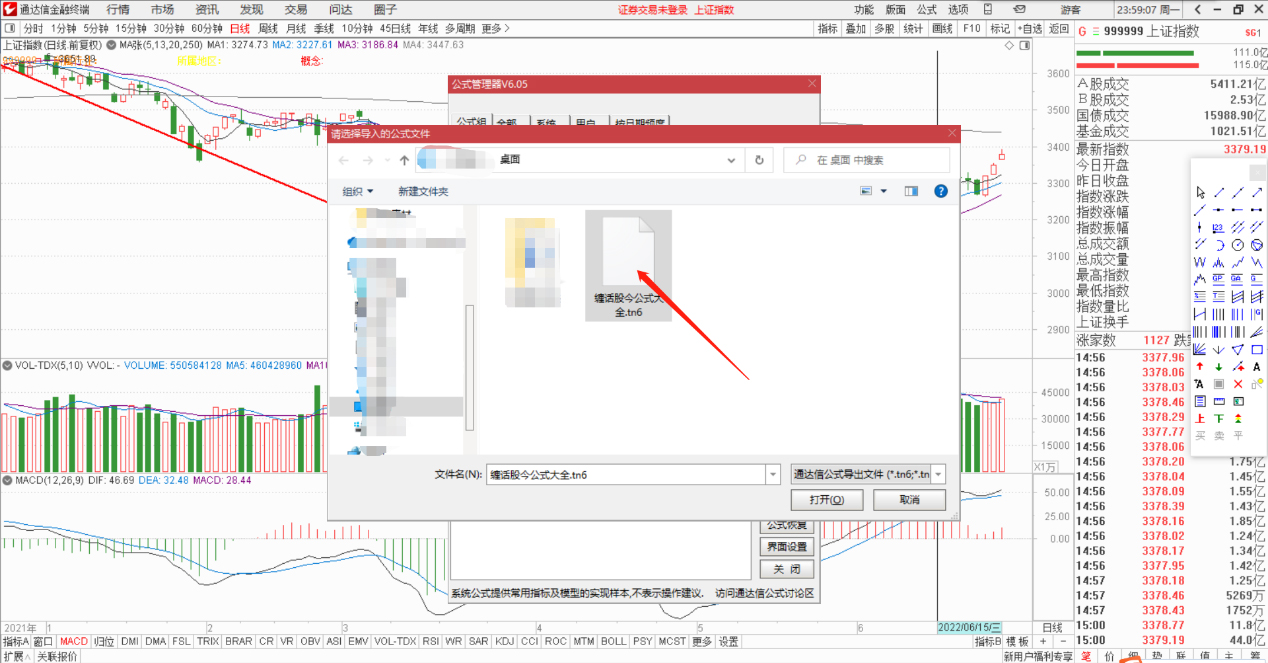The width and height of the screenshot is (1268, 663).
Task: Click 公式恢复 button in formula manager
Action: 786,524
